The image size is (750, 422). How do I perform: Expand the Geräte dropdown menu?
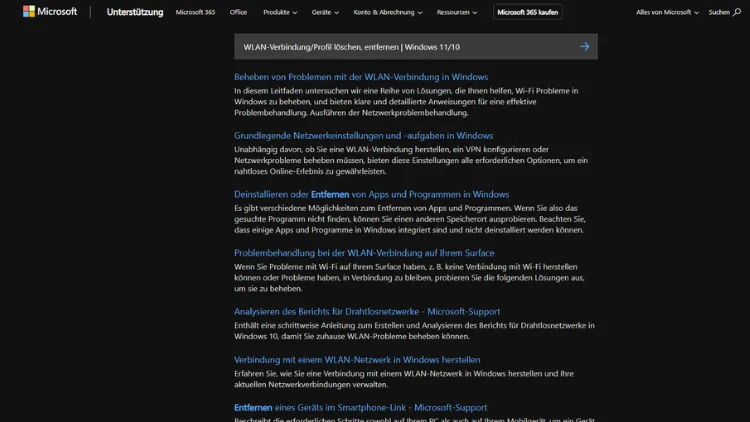[325, 12]
